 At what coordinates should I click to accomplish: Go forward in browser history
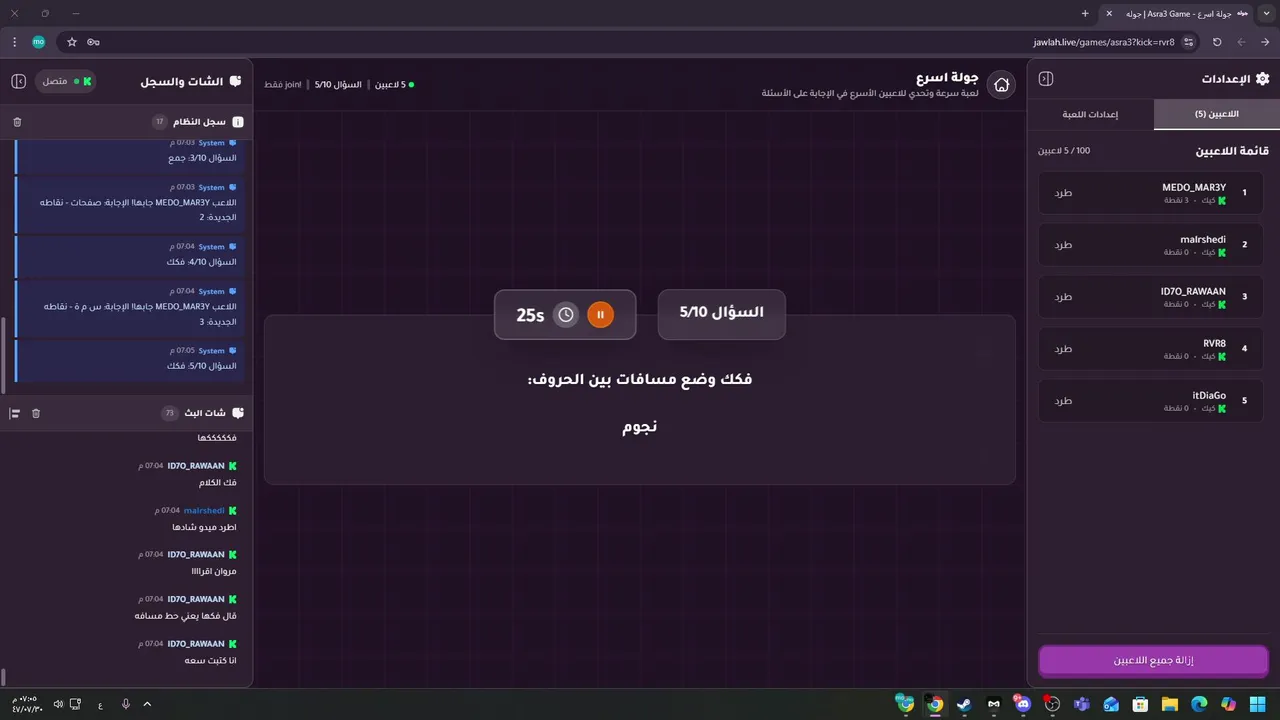[1241, 42]
